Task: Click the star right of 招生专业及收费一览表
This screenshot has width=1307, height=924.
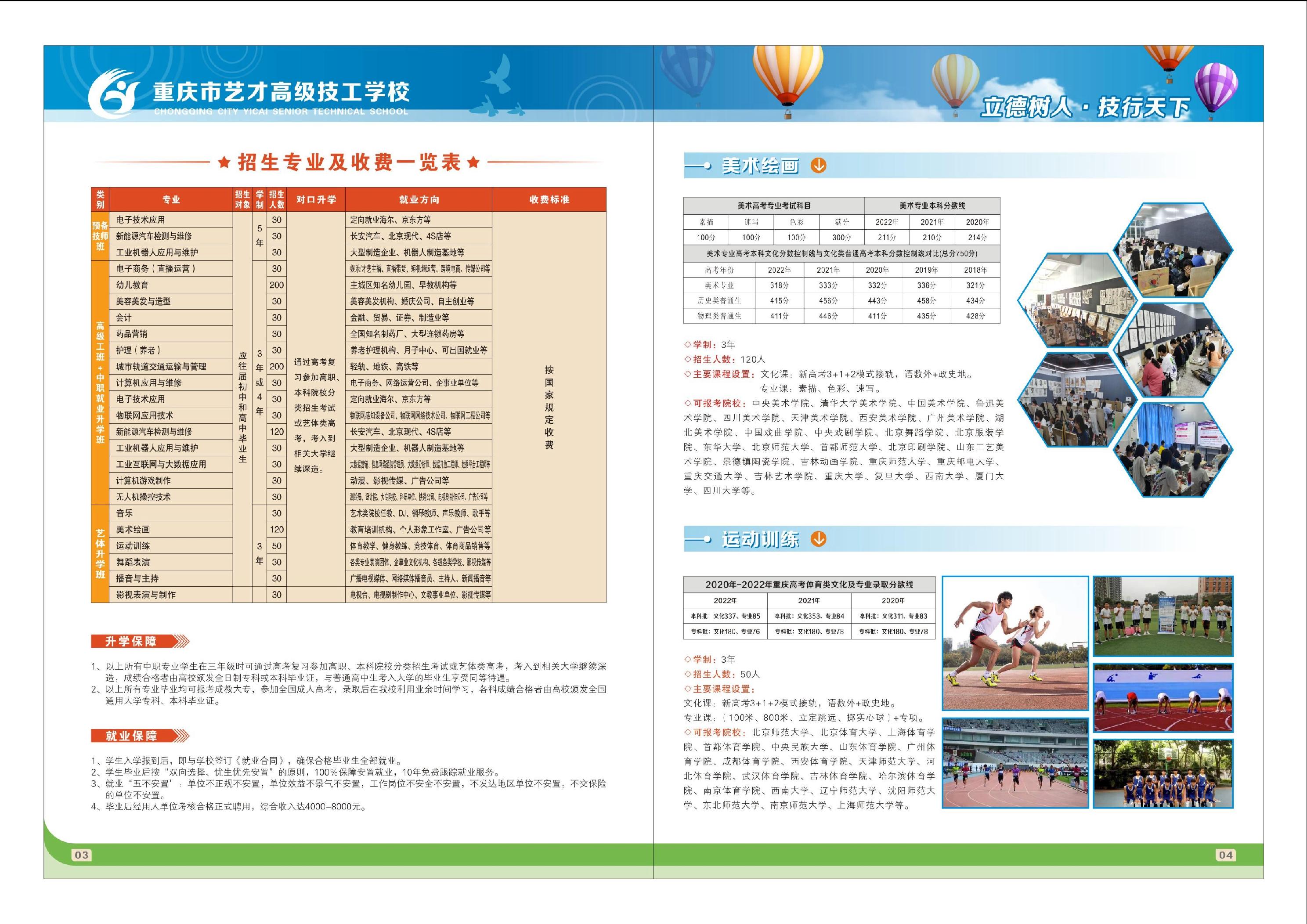Action: coord(473,163)
